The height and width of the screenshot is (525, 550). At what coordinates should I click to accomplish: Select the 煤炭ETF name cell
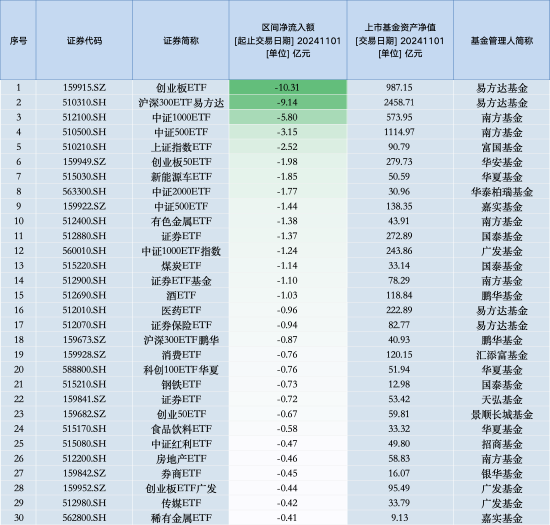click(181, 265)
